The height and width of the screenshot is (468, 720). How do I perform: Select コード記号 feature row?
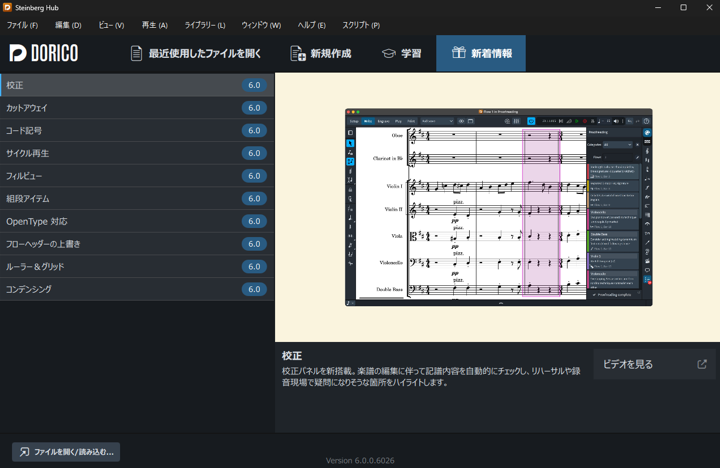pyautogui.click(x=137, y=130)
